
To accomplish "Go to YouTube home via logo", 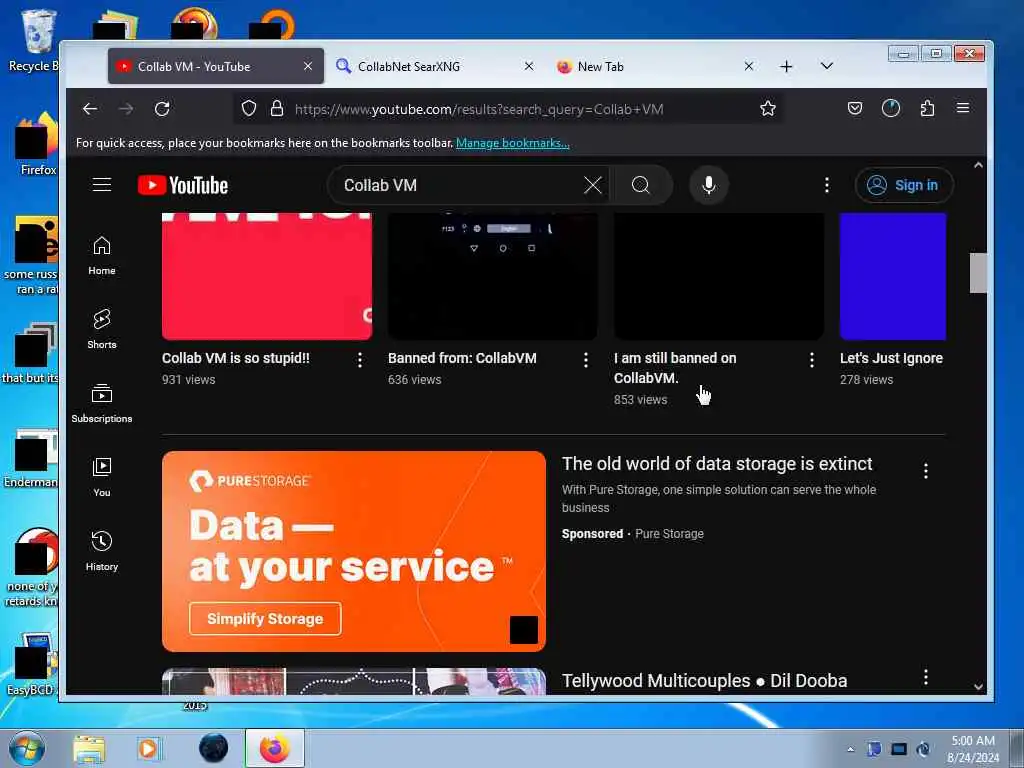I will 183,185.
